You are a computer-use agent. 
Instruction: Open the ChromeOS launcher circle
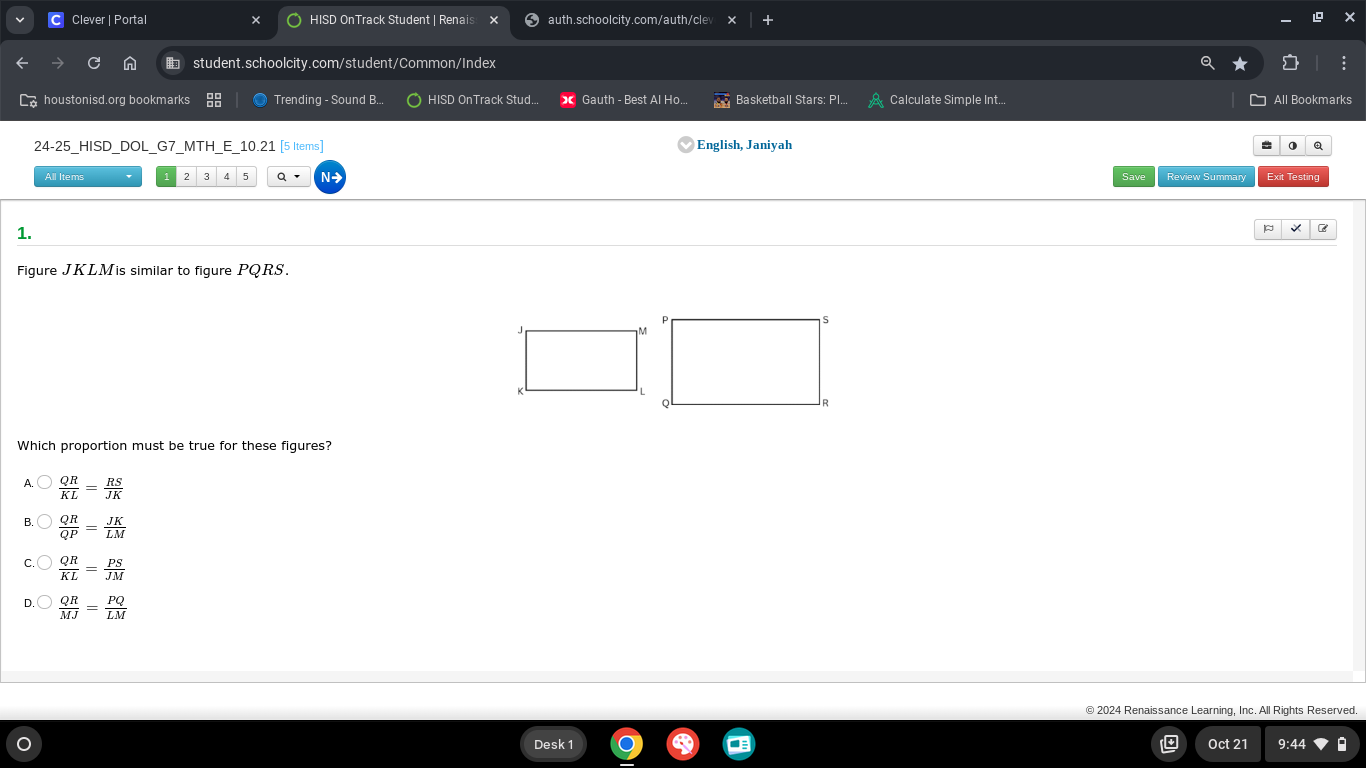point(24,744)
